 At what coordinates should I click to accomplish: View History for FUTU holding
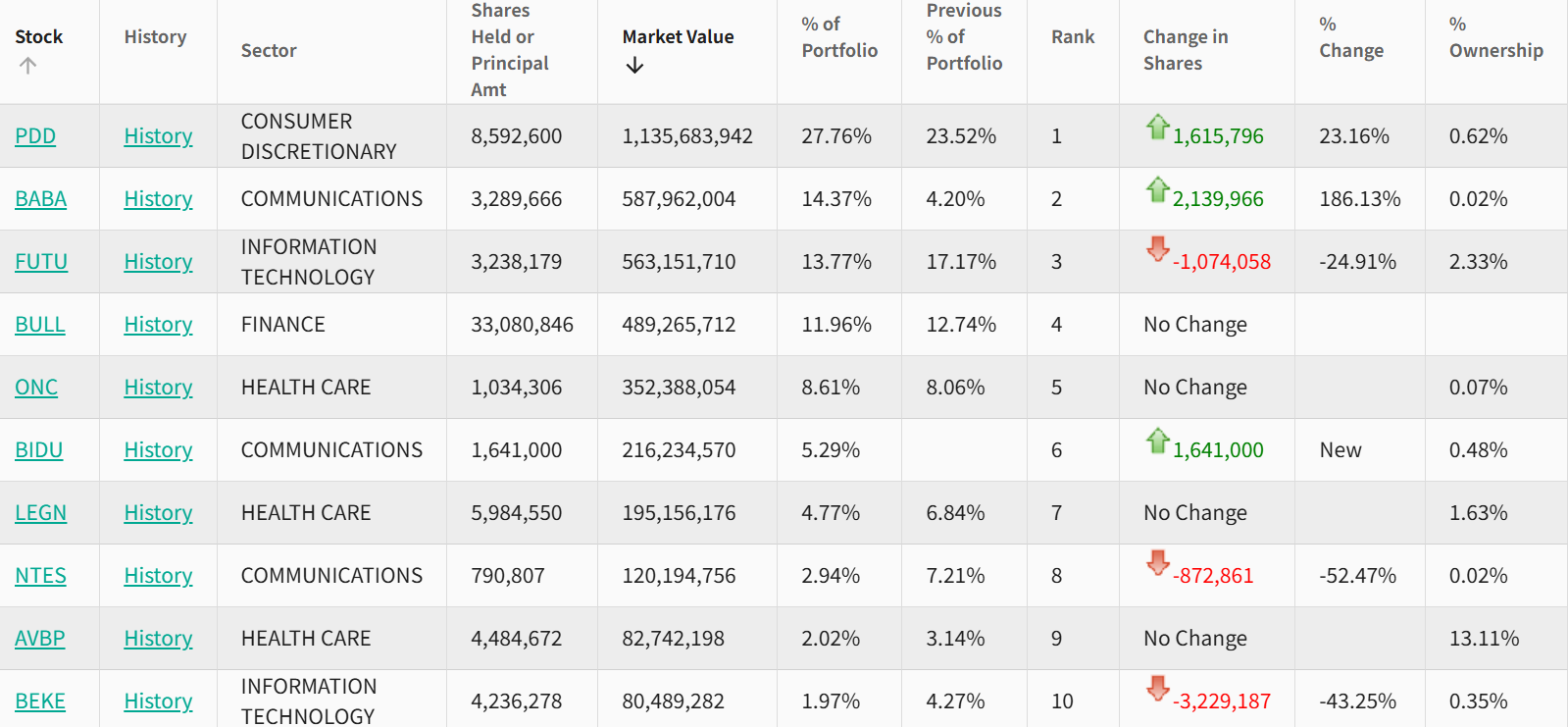pyautogui.click(x=158, y=262)
